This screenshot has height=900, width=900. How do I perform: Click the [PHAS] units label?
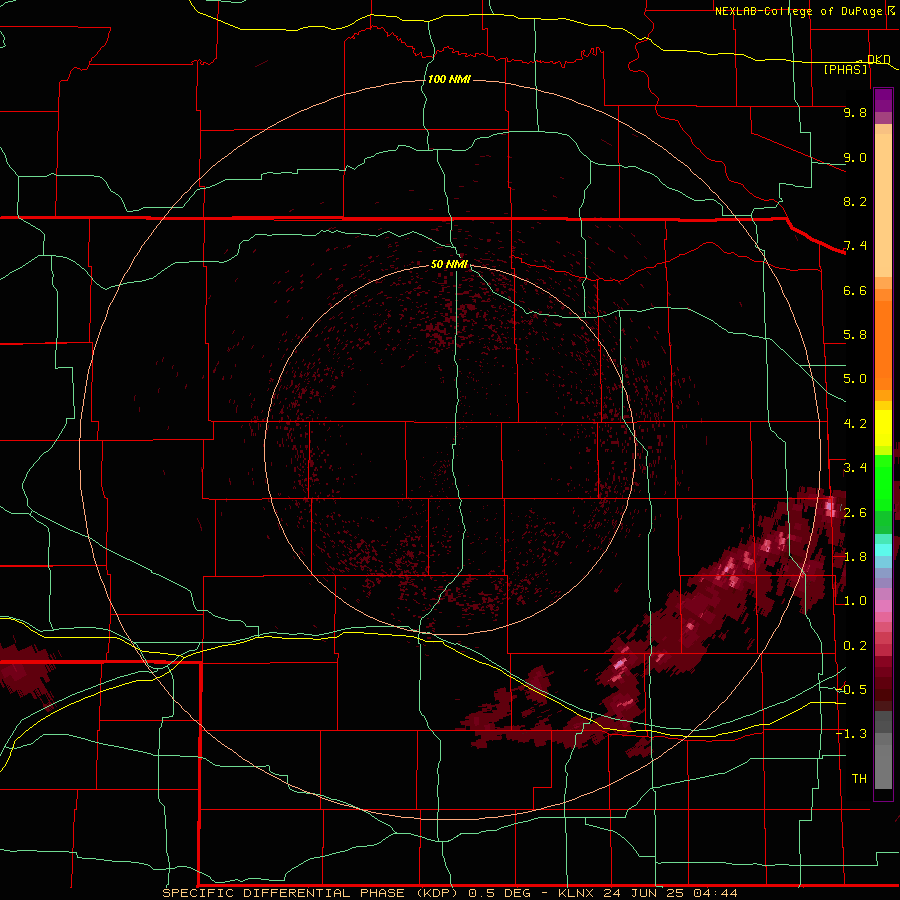(845, 69)
